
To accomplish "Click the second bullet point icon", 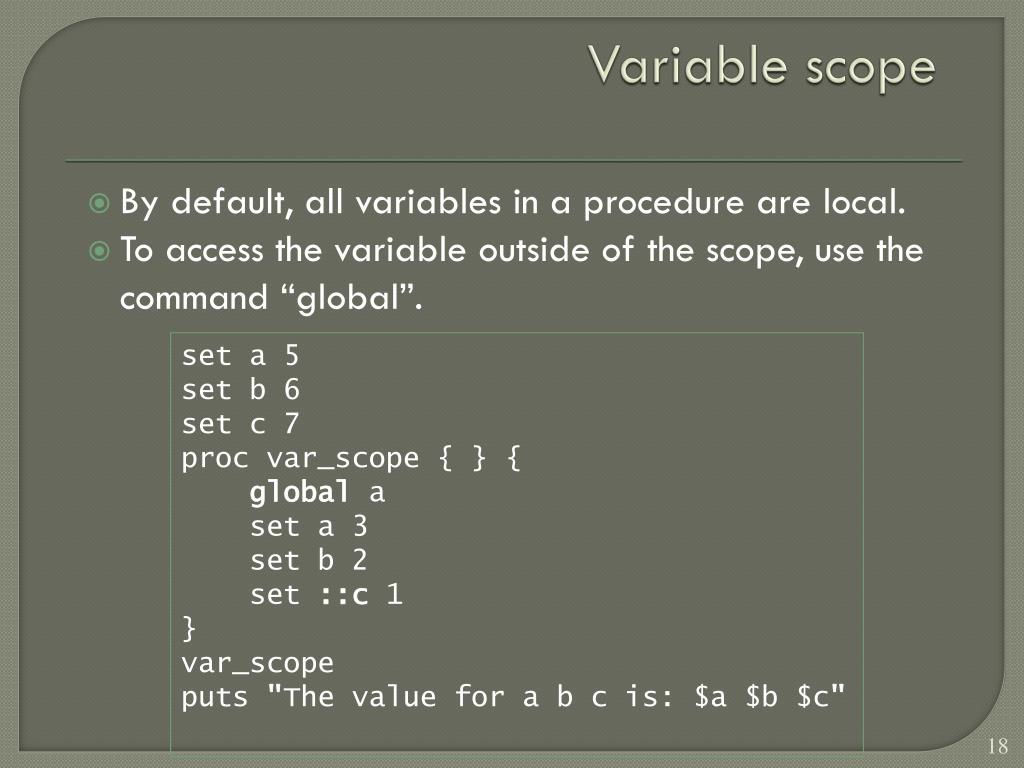I will (99, 251).
